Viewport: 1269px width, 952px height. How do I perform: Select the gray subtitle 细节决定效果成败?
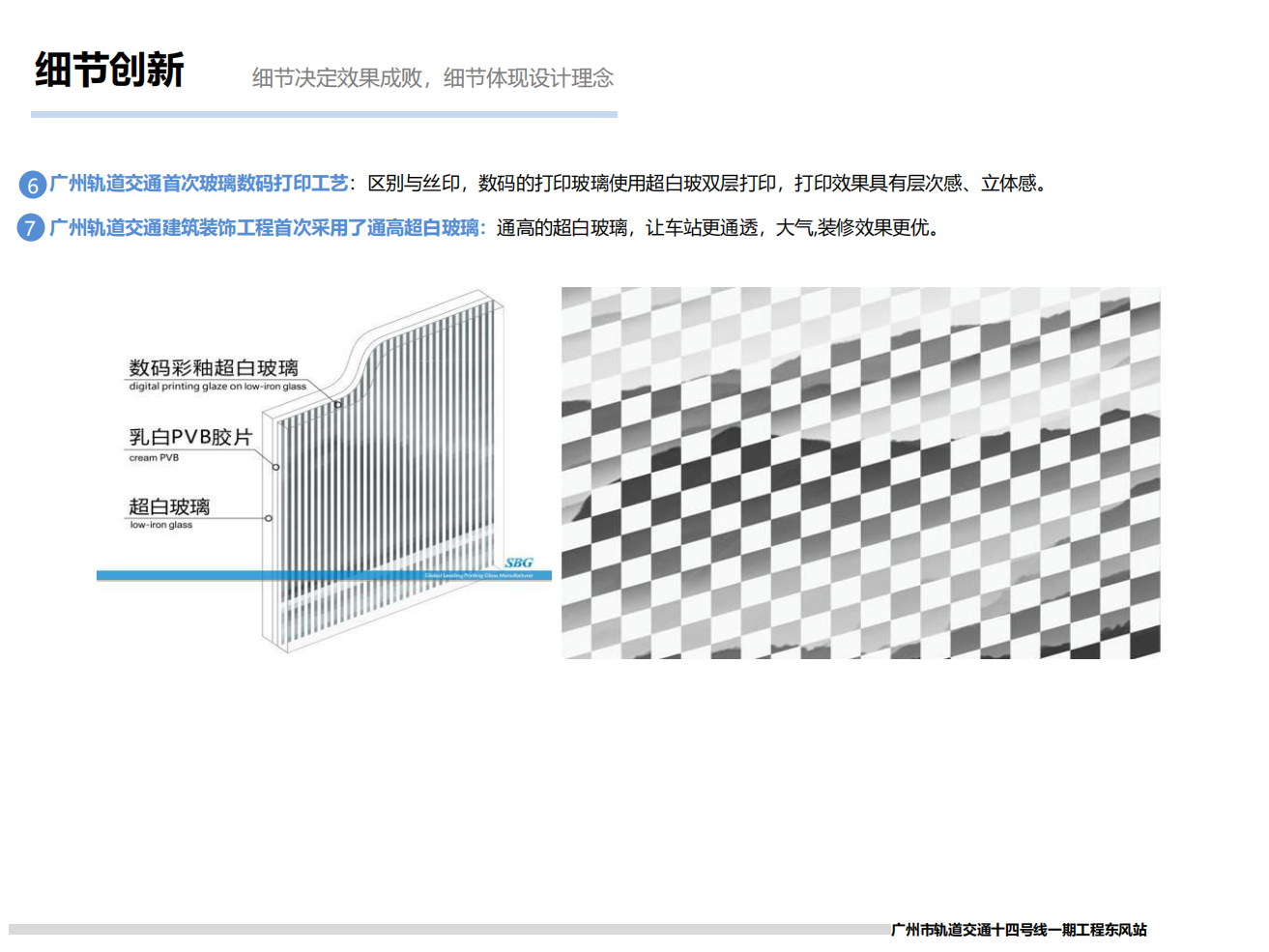(432, 78)
